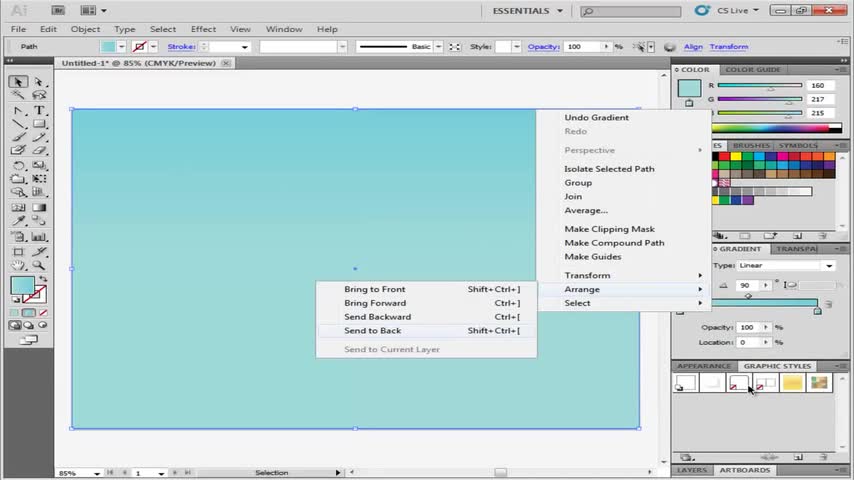The image size is (854, 480).
Task: Open the Symbols panel tab
Action: pos(798,145)
